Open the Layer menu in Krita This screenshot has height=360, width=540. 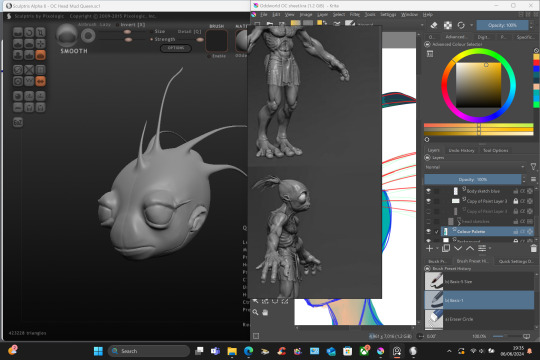click(322, 15)
